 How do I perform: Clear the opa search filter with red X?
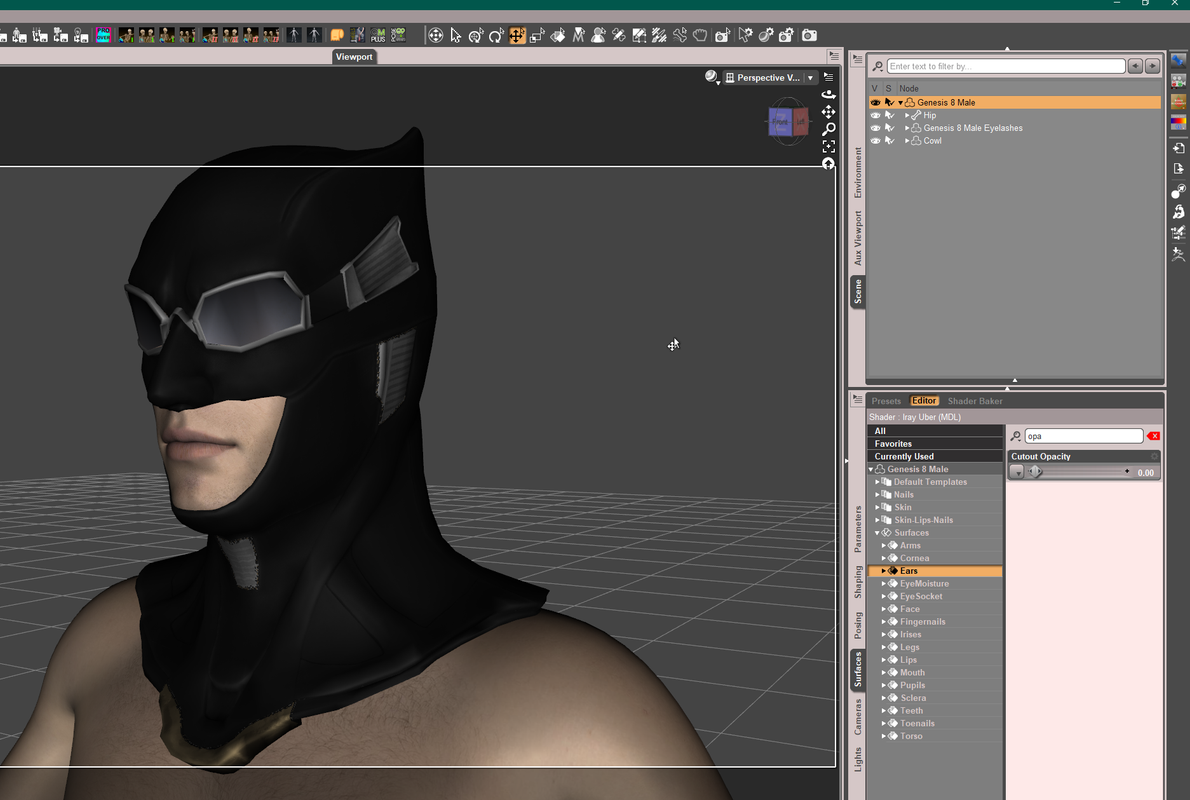pyautogui.click(x=1154, y=436)
